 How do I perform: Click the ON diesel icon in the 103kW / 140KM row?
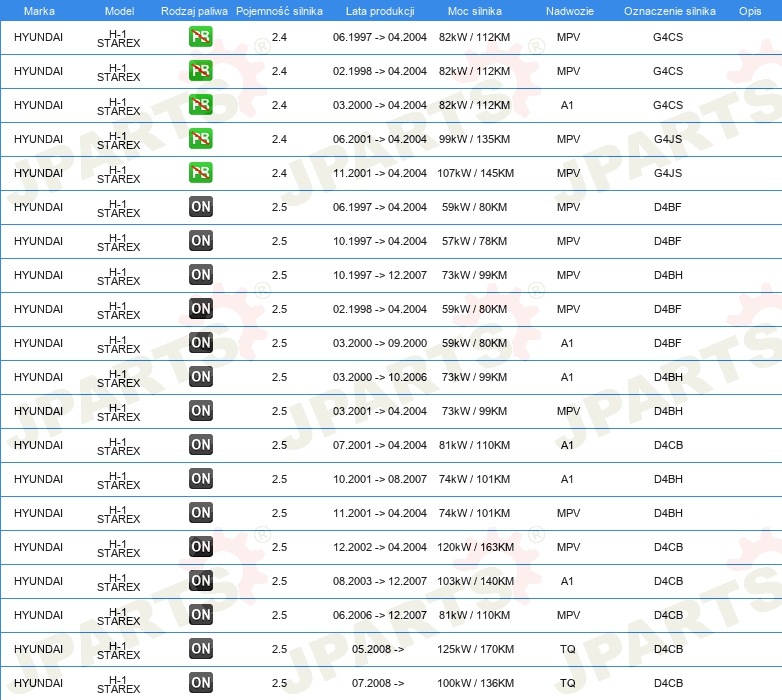200,581
